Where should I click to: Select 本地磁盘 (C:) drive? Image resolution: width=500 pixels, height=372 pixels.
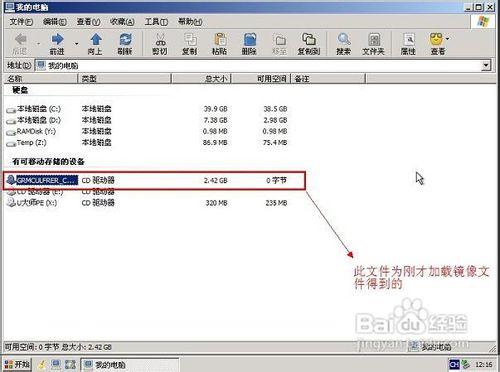click(x=39, y=109)
